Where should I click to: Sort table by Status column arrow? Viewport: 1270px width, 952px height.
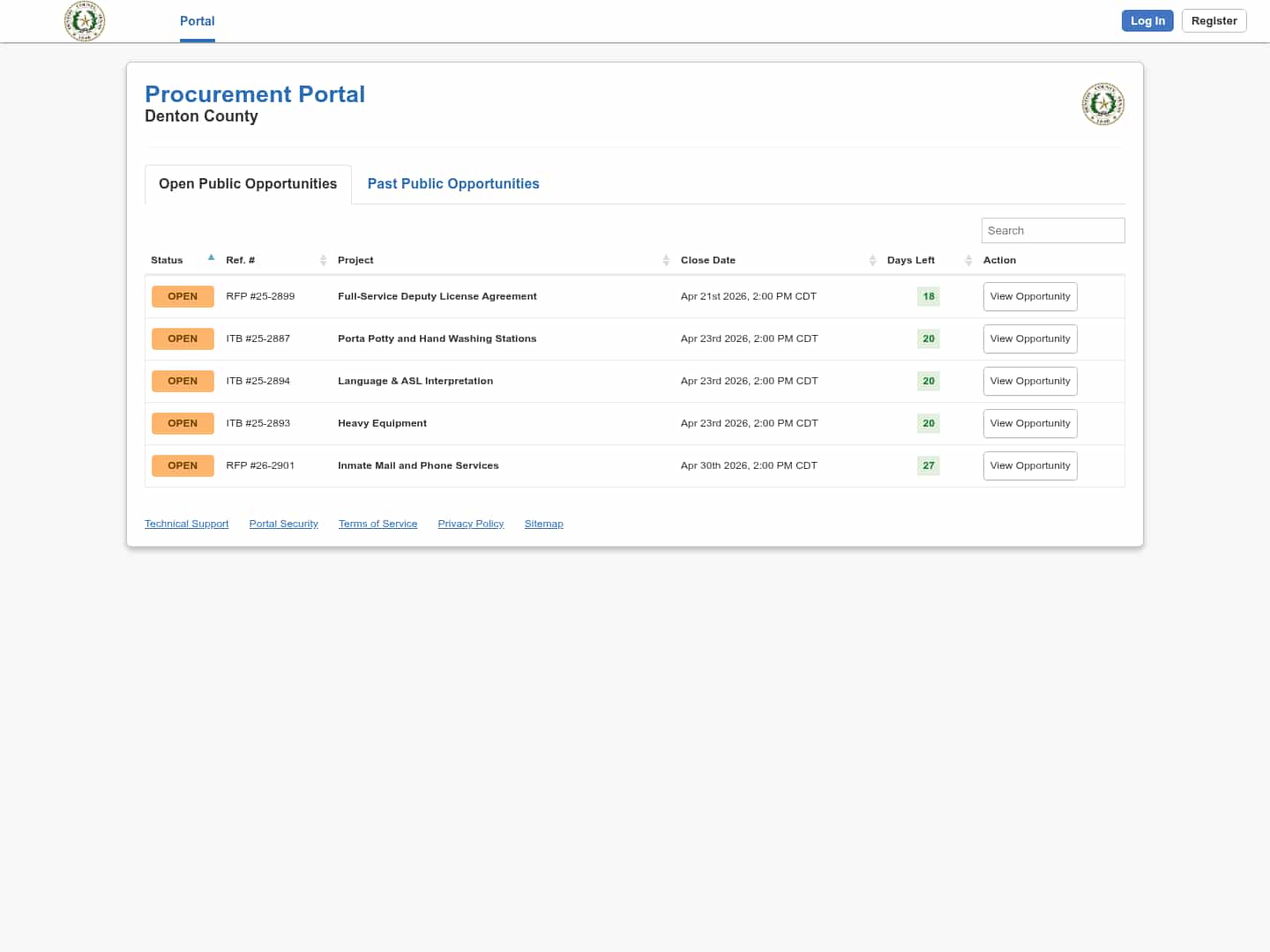pyautogui.click(x=211, y=258)
